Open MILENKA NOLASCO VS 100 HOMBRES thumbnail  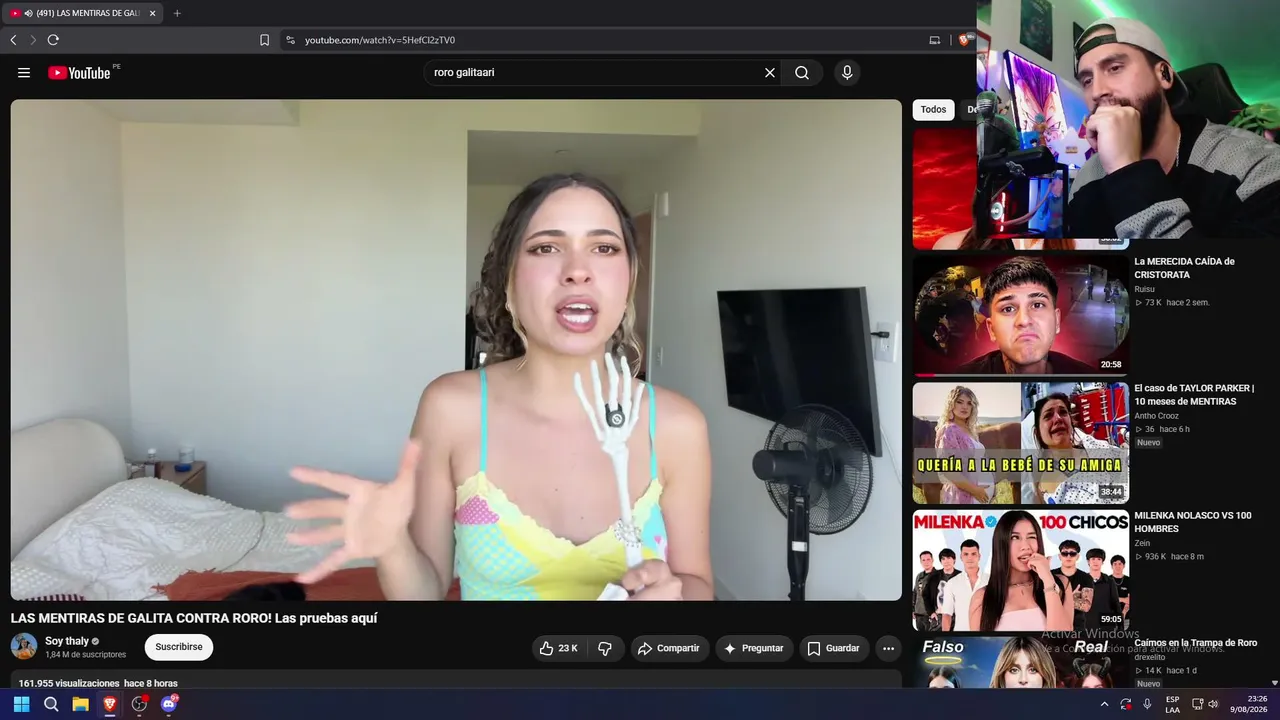coord(1020,570)
